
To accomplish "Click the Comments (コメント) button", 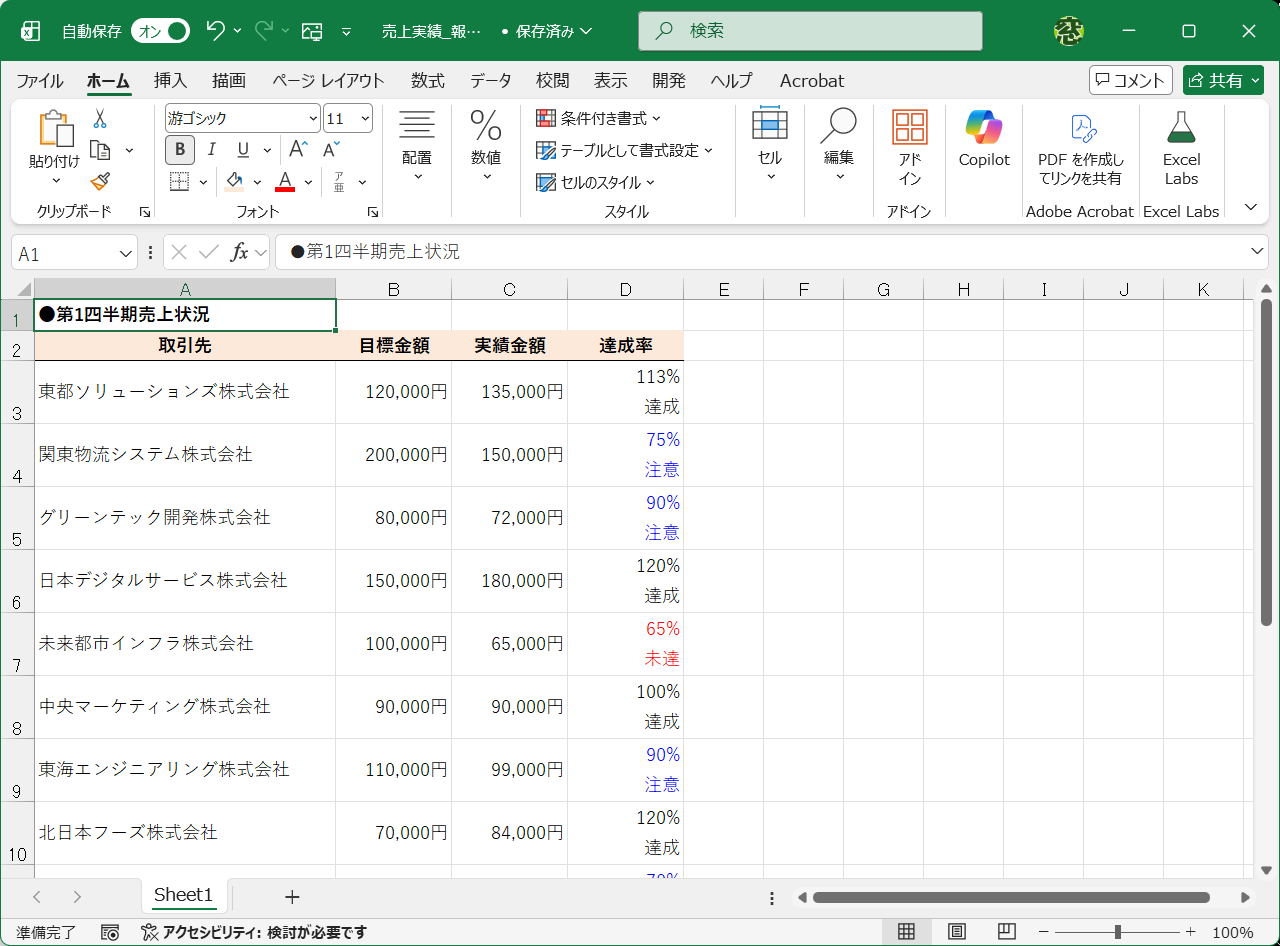I will coord(1131,80).
